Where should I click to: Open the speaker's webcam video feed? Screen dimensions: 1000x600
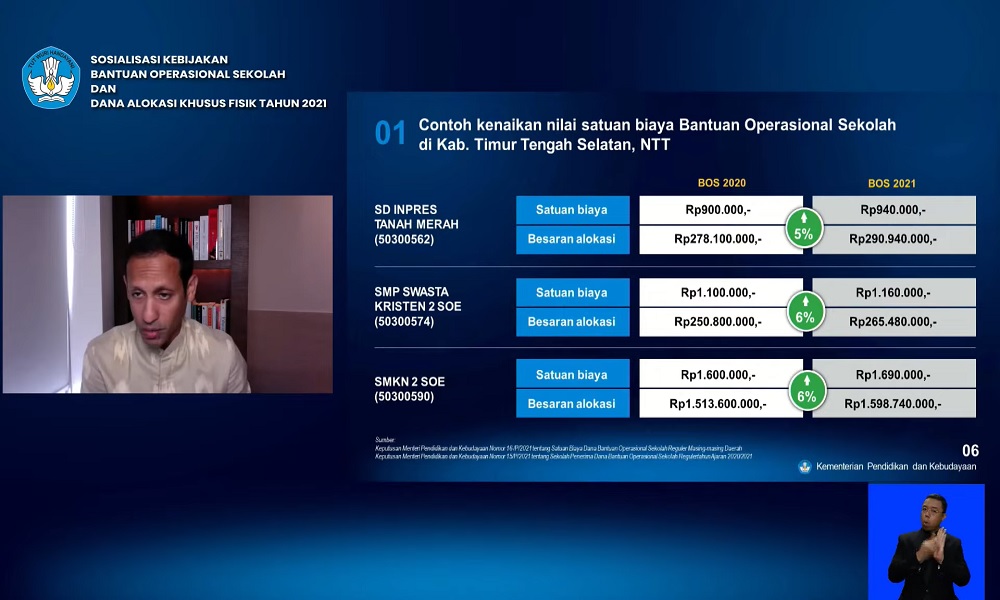168,294
